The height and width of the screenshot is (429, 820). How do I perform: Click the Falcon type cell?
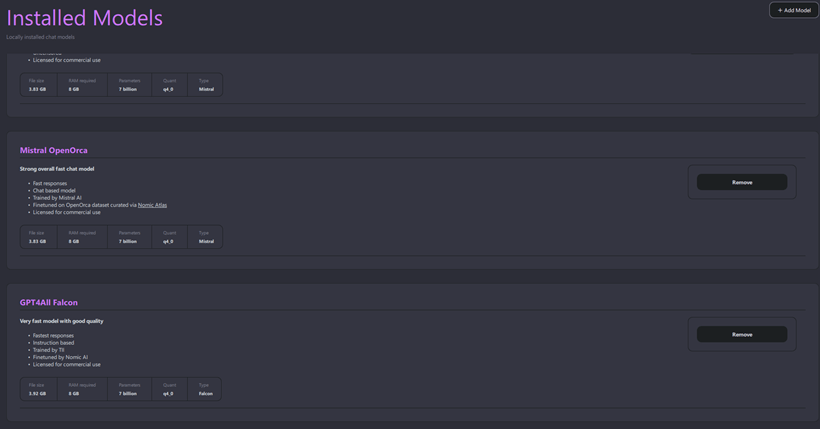[x=205, y=389]
